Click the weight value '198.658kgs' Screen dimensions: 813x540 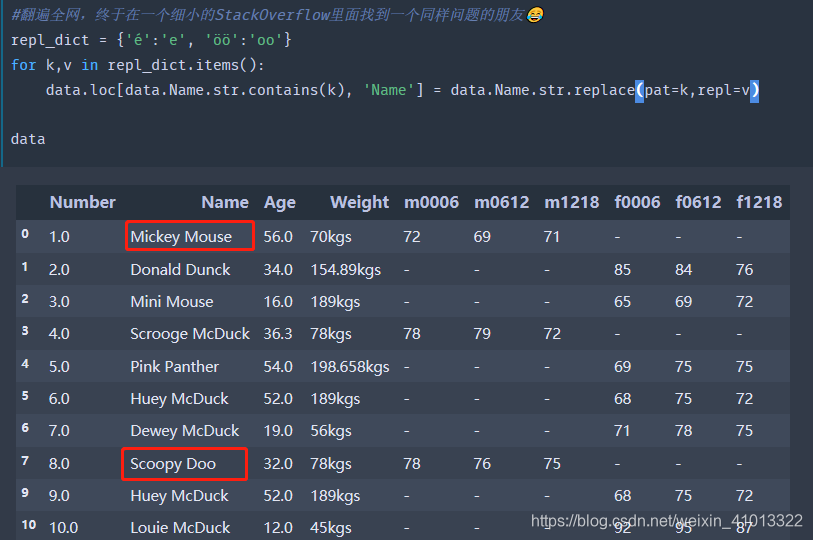(349, 367)
